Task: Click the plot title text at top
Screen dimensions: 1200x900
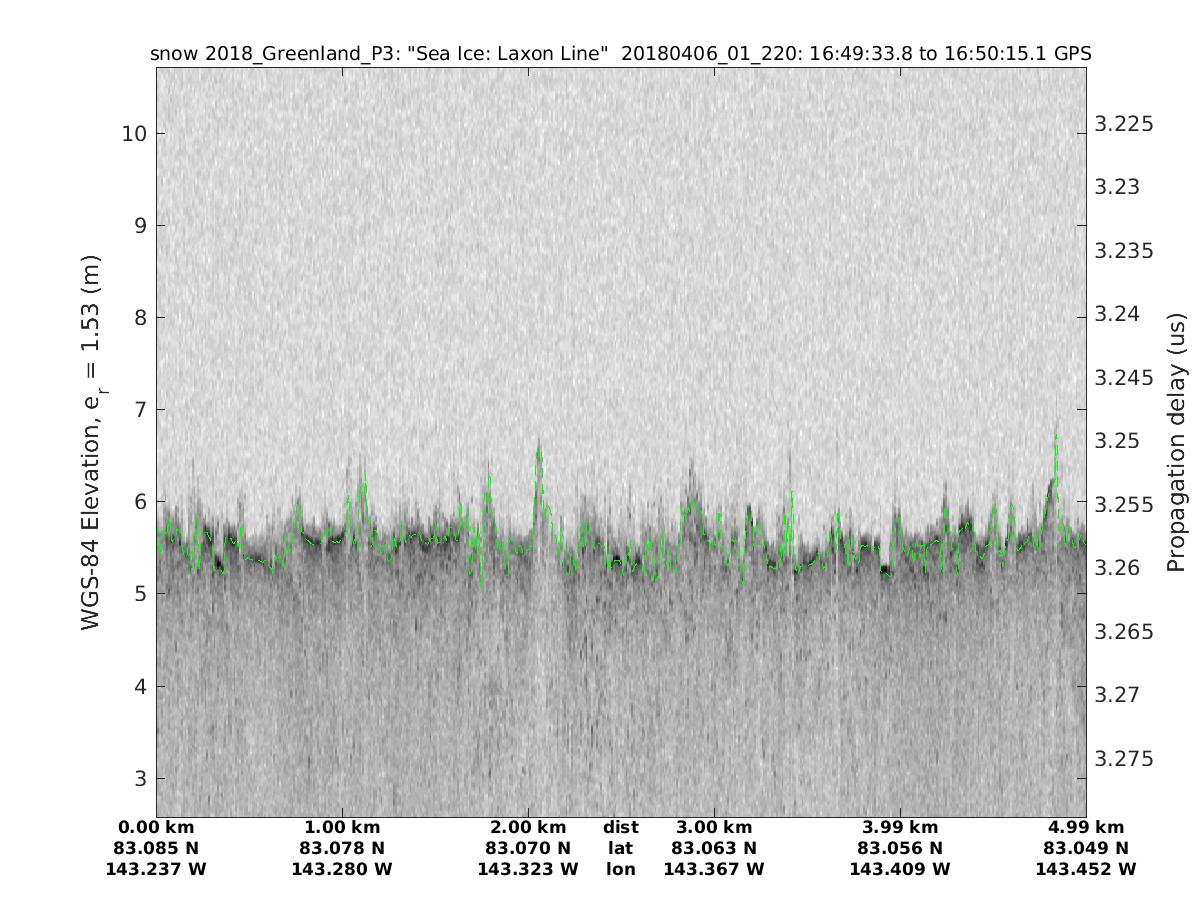Action: (x=620, y=54)
